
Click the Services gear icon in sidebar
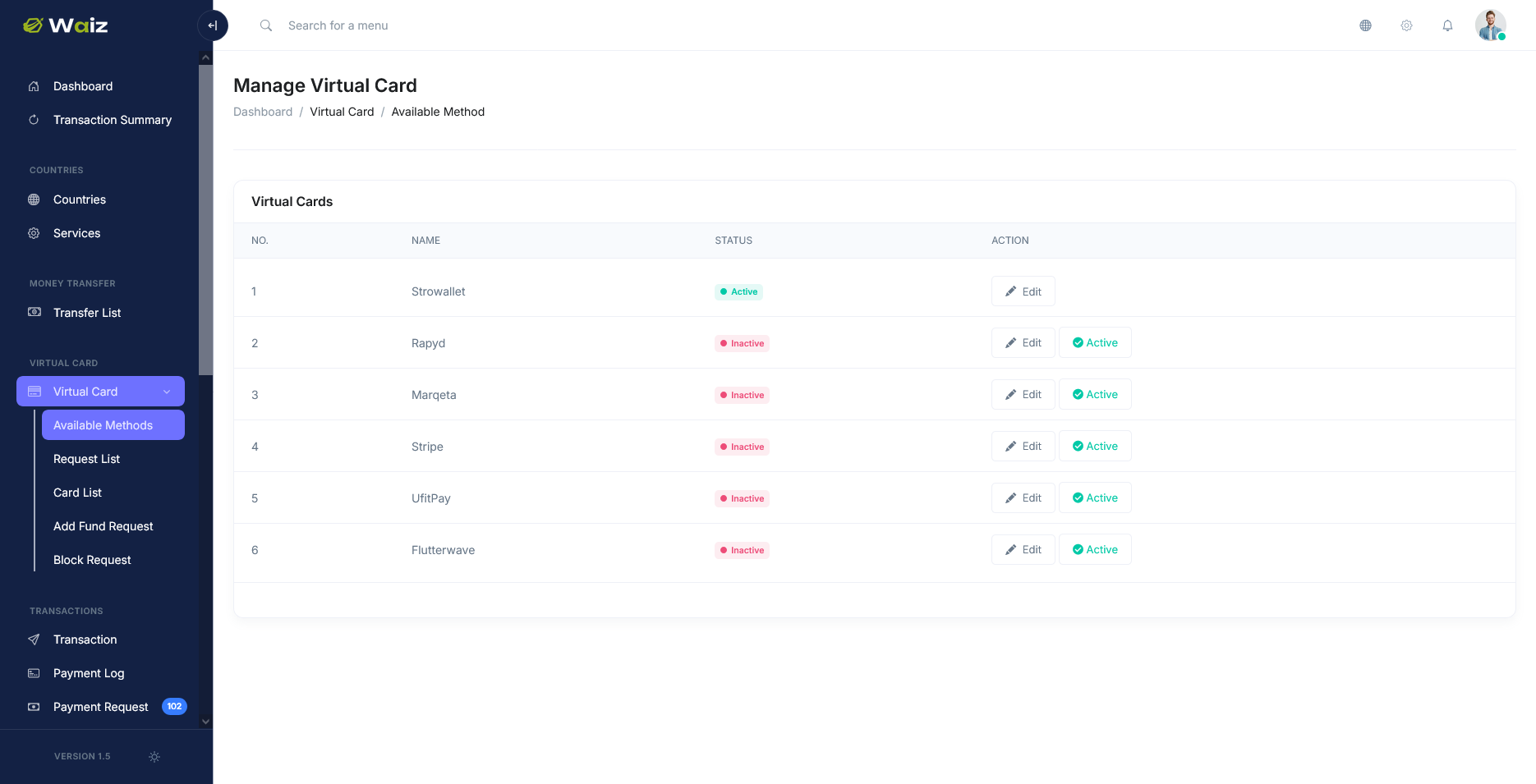(x=34, y=233)
